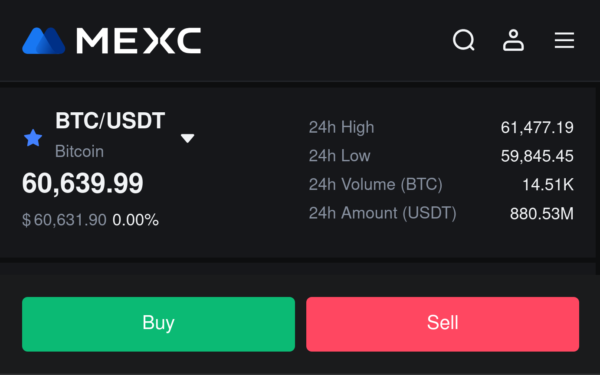Click the Buy button
This screenshot has width=600, height=375.
[158, 324]
